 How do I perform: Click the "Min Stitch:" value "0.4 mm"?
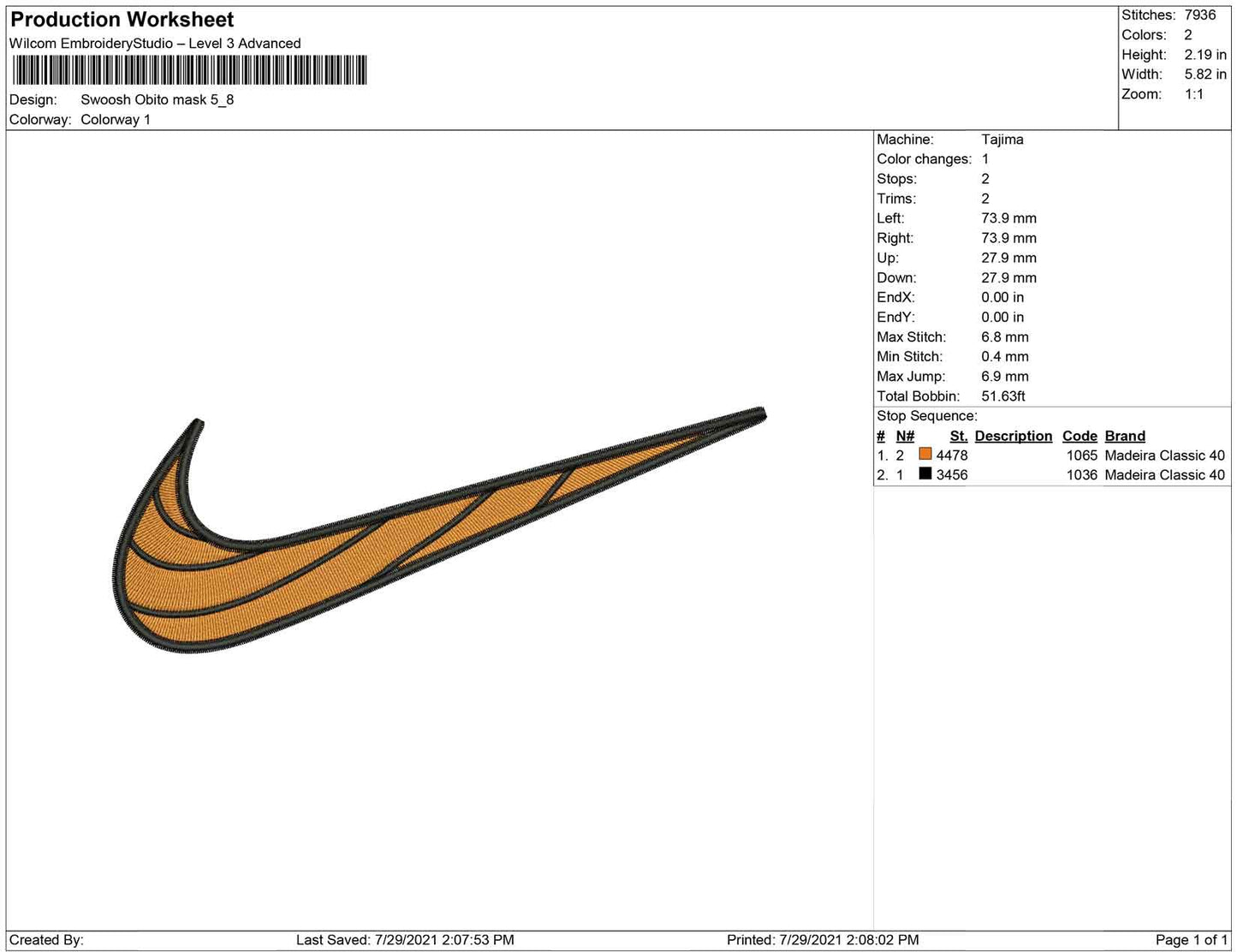[1005, 357]
